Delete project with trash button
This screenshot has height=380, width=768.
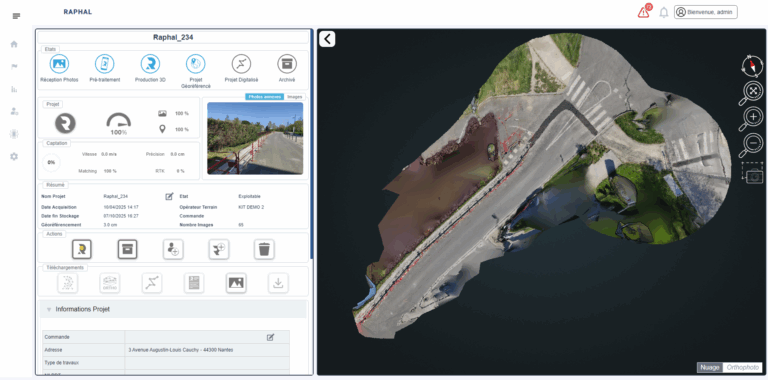(x=264, y=249)
